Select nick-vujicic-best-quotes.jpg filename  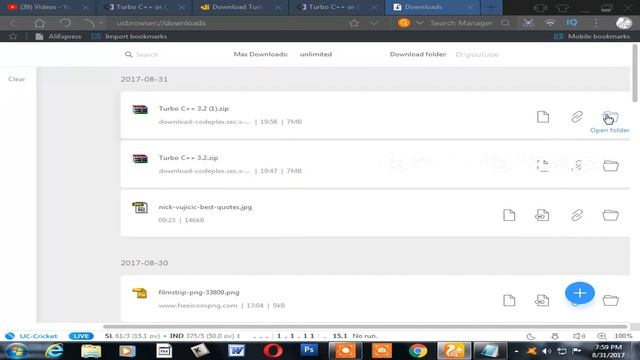click(x=205, y=207)
